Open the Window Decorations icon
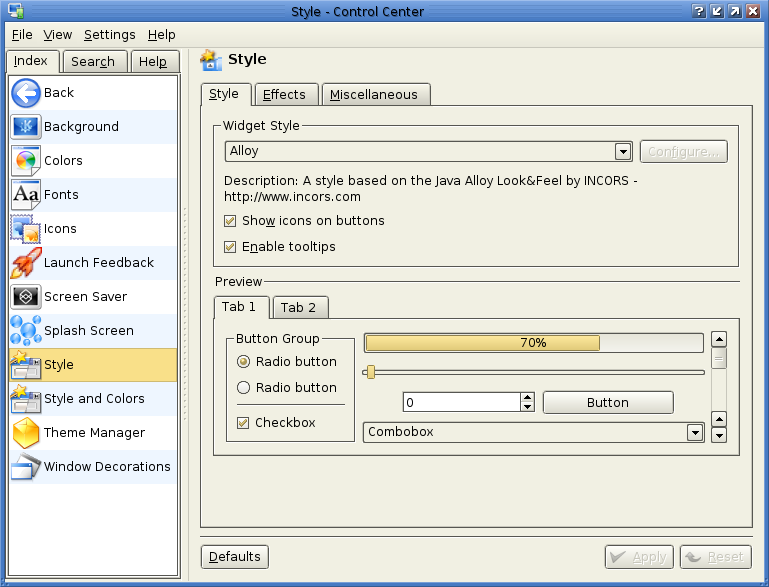 tap(26, 466)
